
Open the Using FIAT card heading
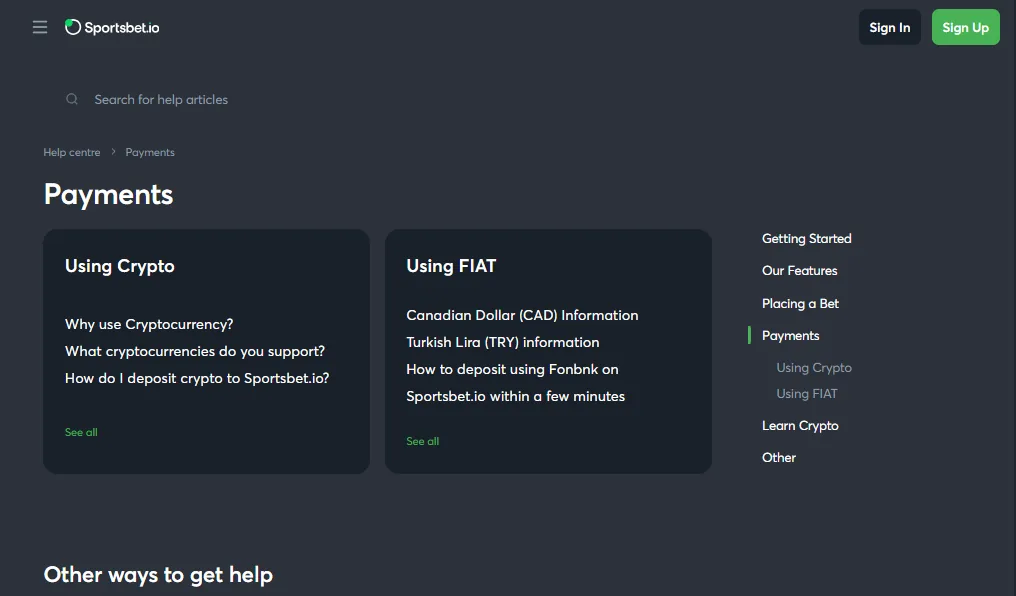[x=451, y=266]
